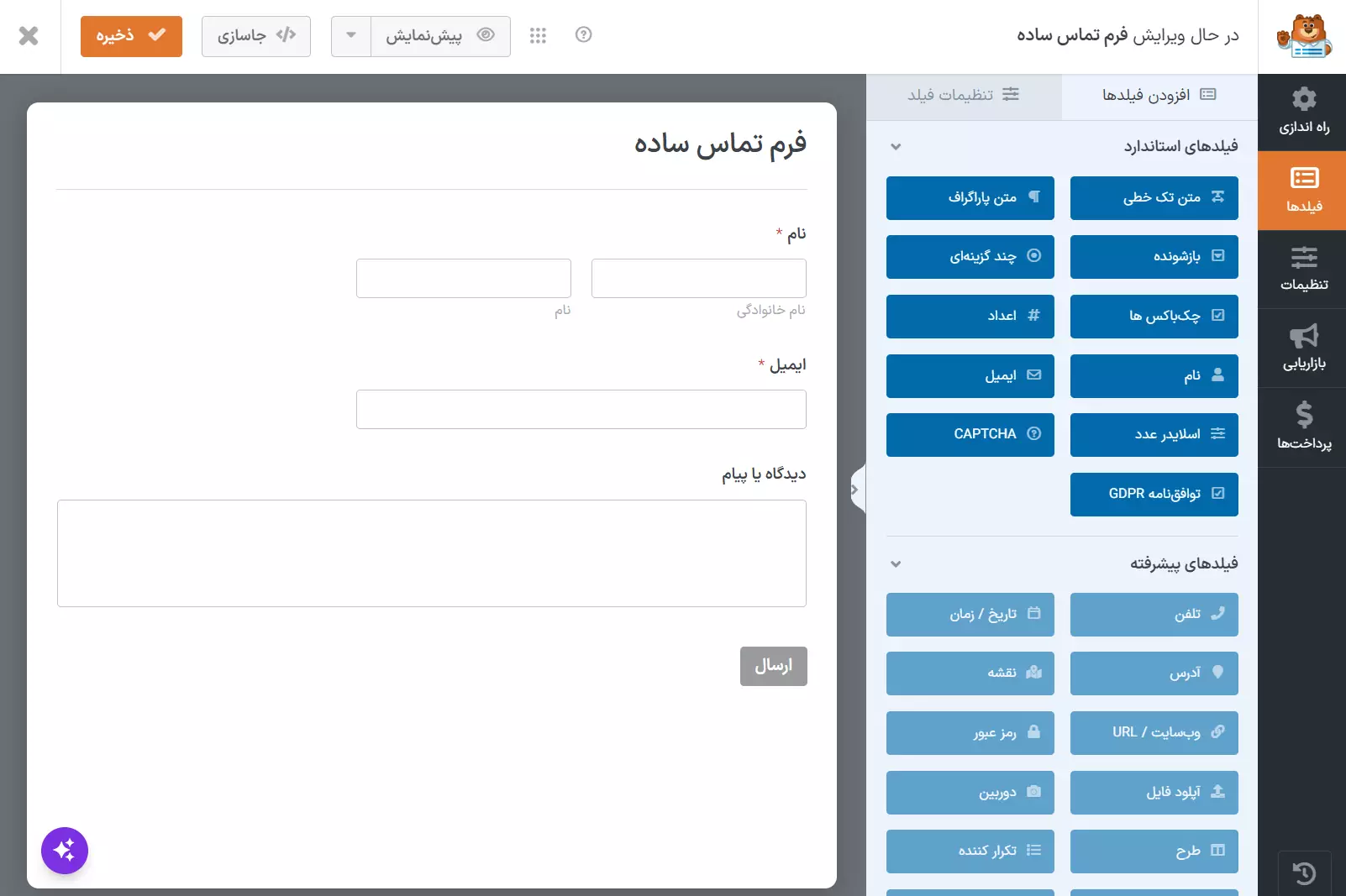This screenshot has height=896, width=1346.
Task: Click the دیدگاه یا پیام field label
Action: pyautogui.click(x=764, y=474)
